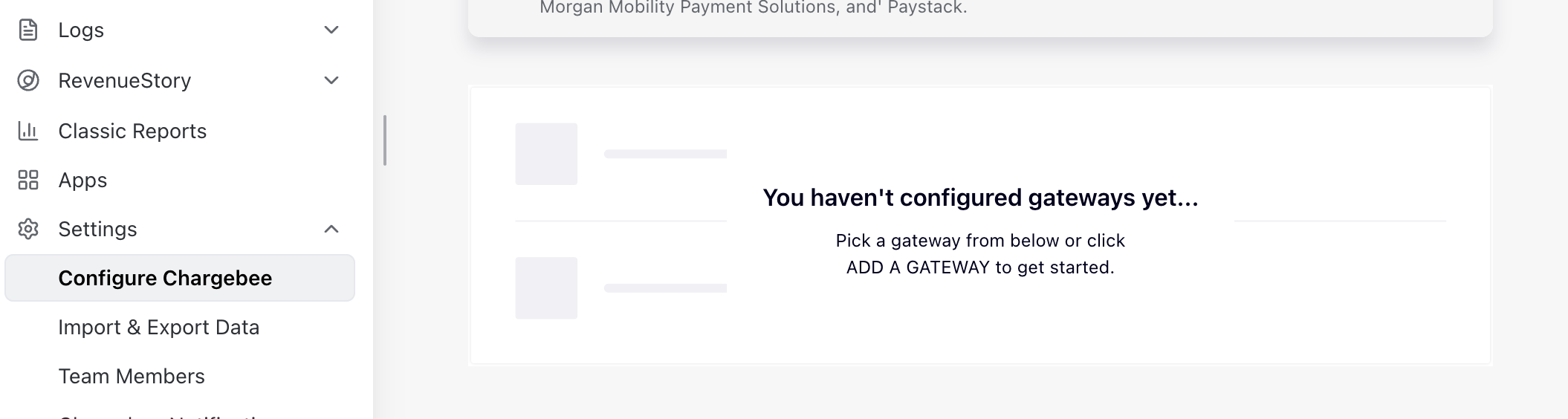
Task: Click the top placeholder gateway thumbnail
Action: click(546, 154)
